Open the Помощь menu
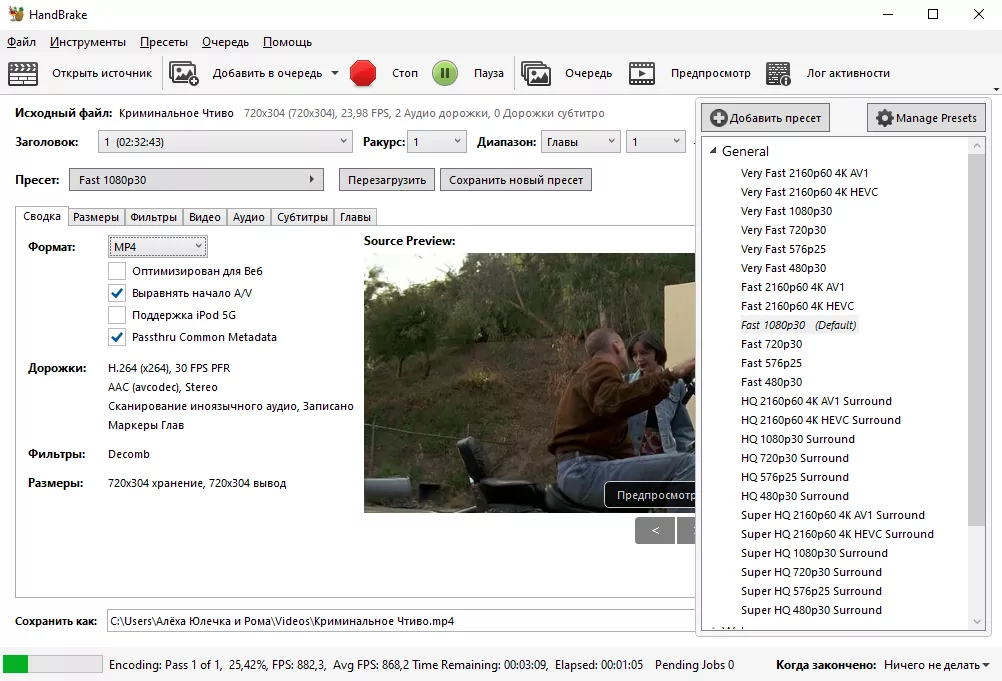The height and width of the screenshot is (681, 1002). (x=288, y=42)
